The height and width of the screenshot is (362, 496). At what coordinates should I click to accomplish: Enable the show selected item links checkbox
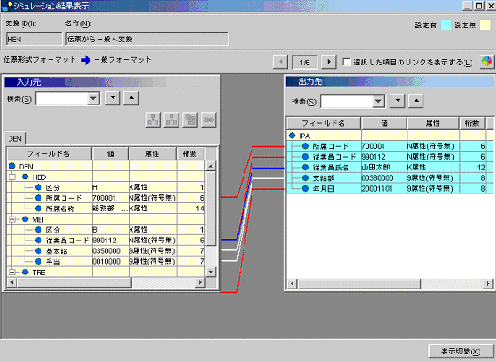coord(347,62)
